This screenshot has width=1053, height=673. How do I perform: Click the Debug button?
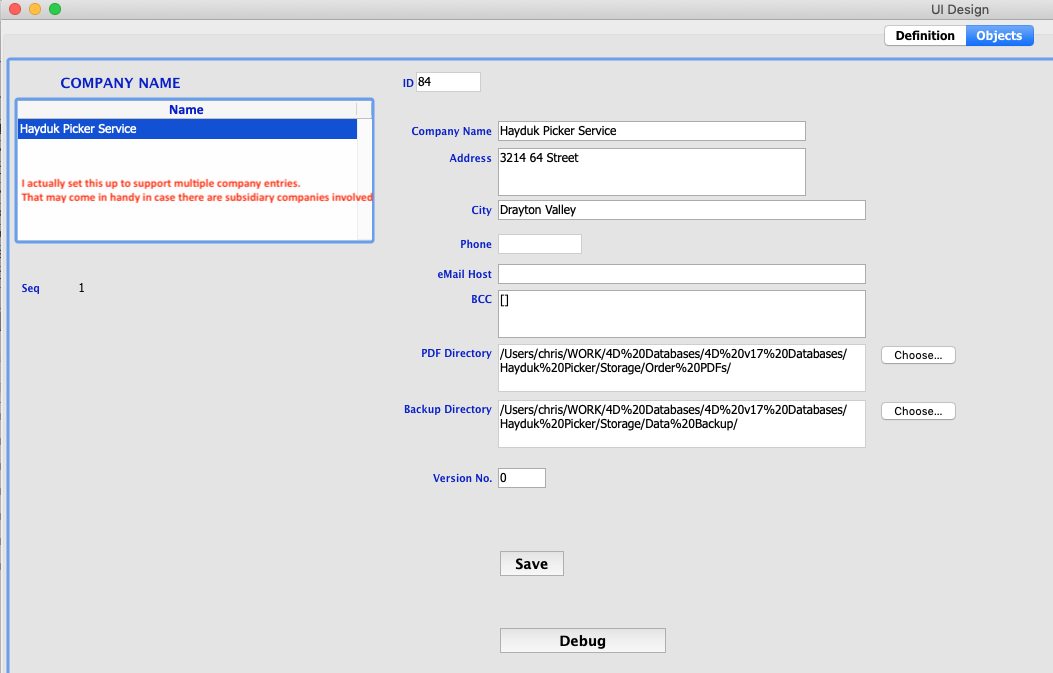582,641
